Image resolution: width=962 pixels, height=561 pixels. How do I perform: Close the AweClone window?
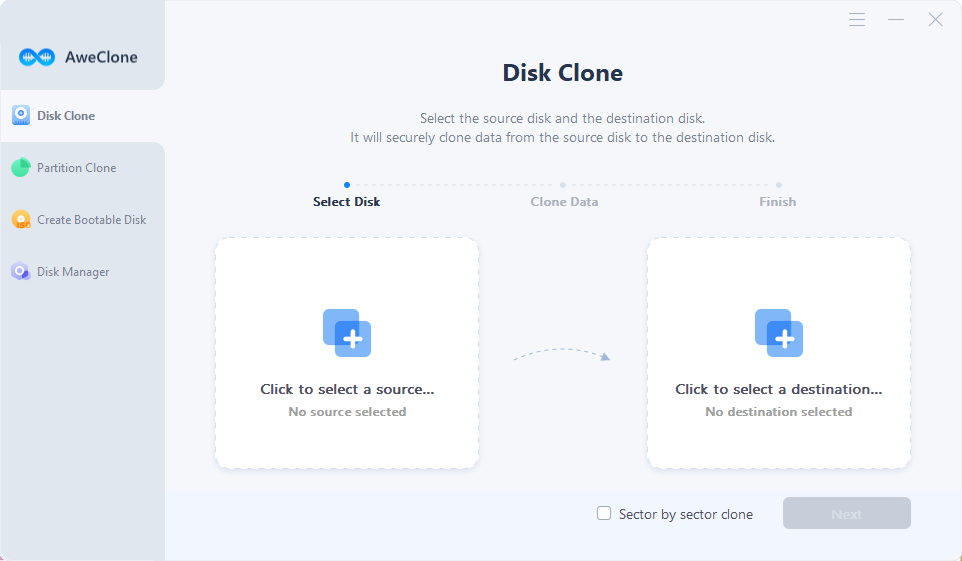[x=935, y=20]
